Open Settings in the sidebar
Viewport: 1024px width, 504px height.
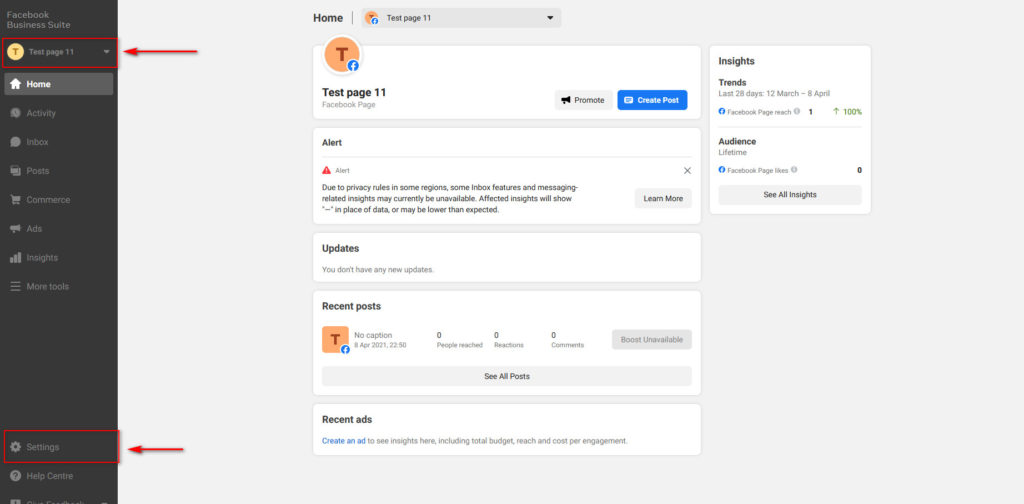(x=59, y=447)
